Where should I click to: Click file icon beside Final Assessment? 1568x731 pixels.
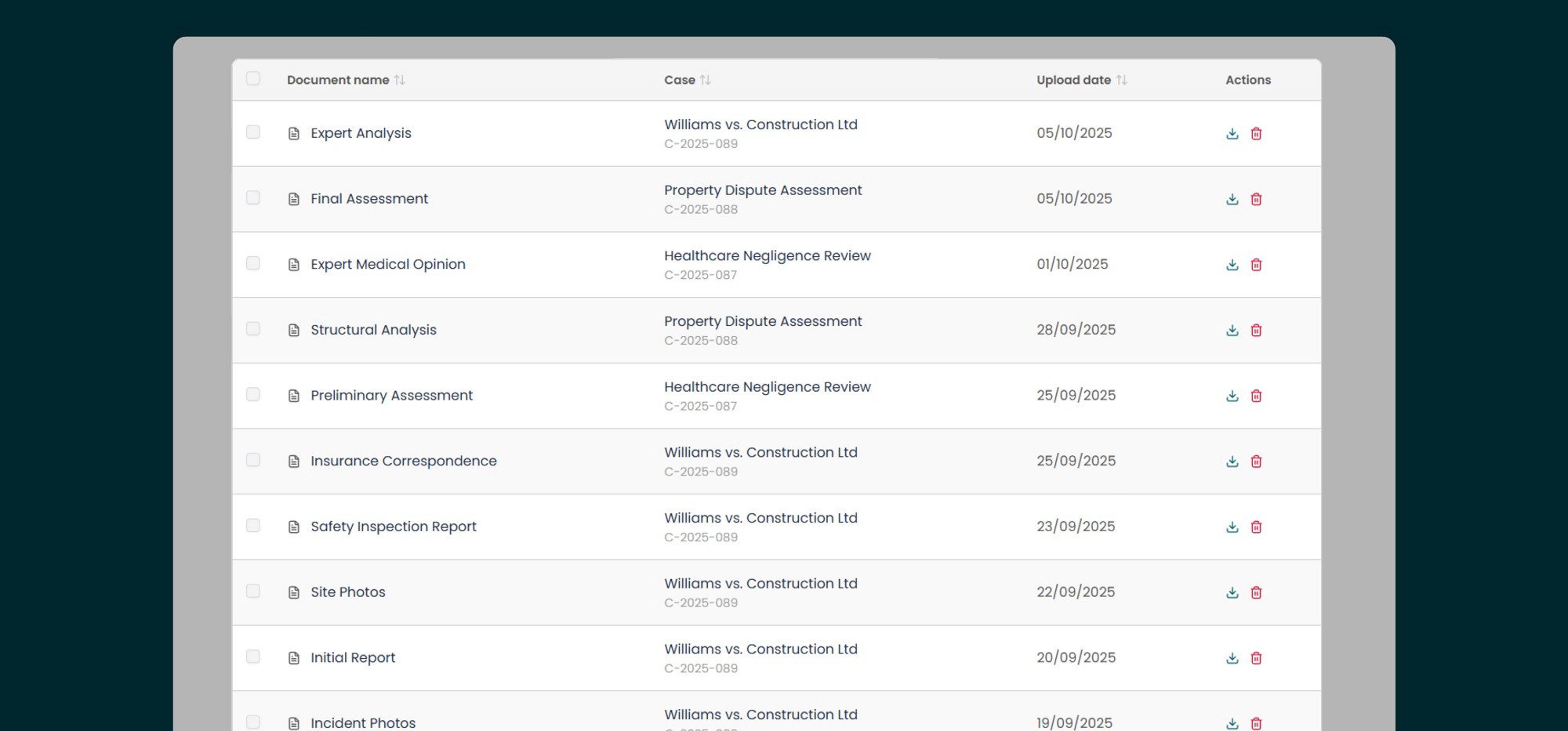294,199
